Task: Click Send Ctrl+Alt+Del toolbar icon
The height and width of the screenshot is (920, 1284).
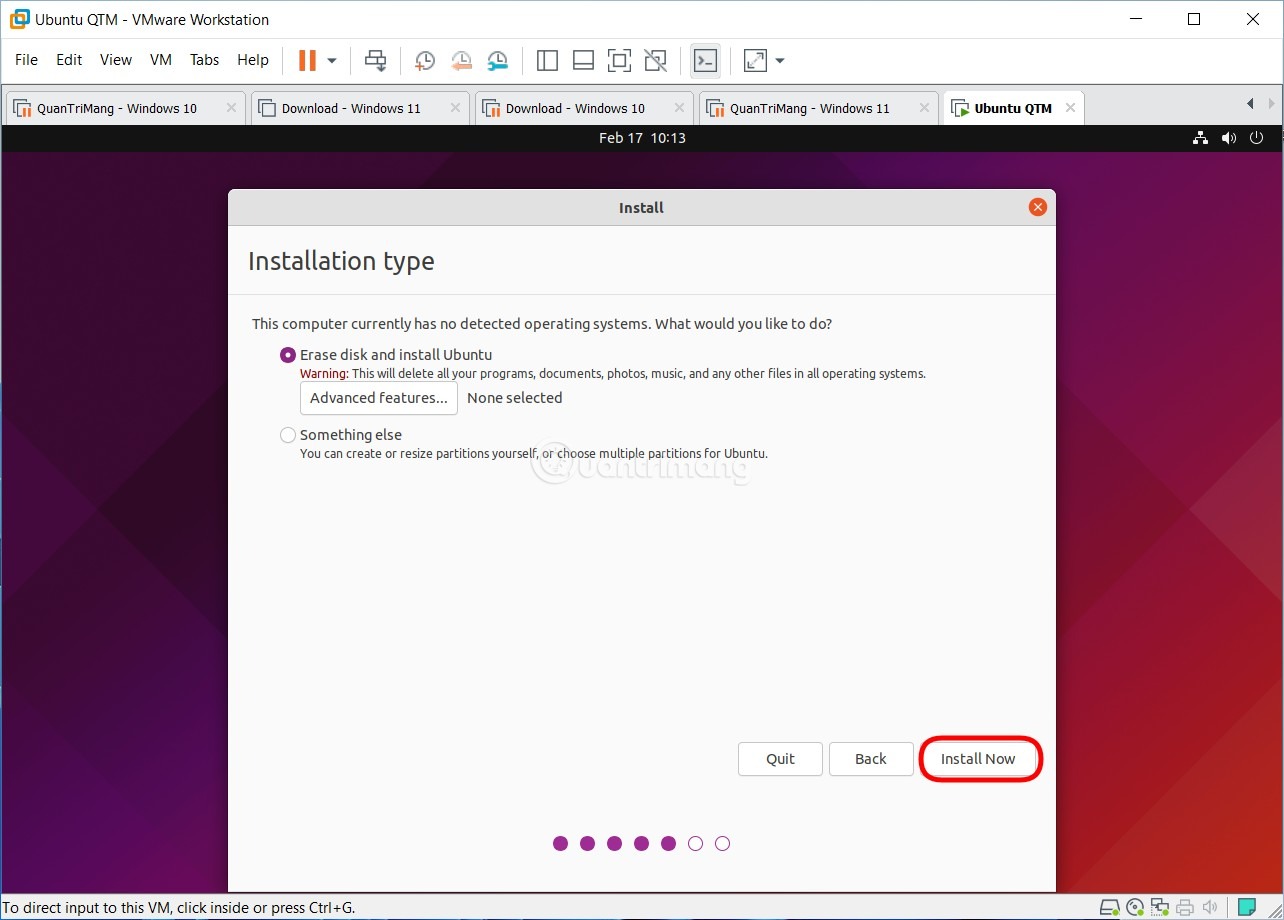Action: click(x=375, y=61)
